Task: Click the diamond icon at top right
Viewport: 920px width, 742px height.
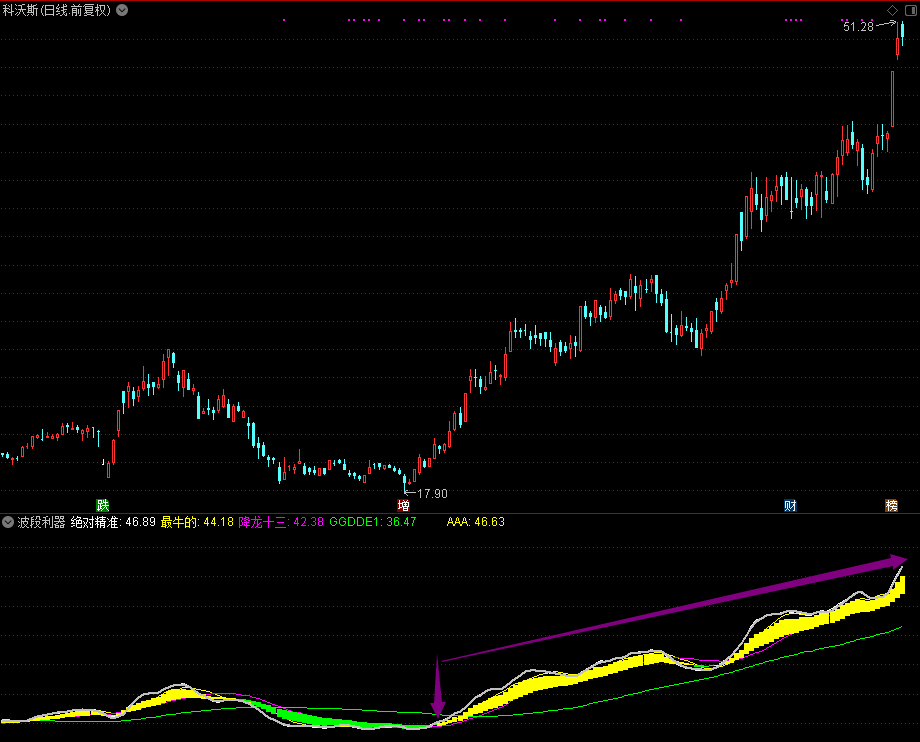Action: [x=892, y=11]
